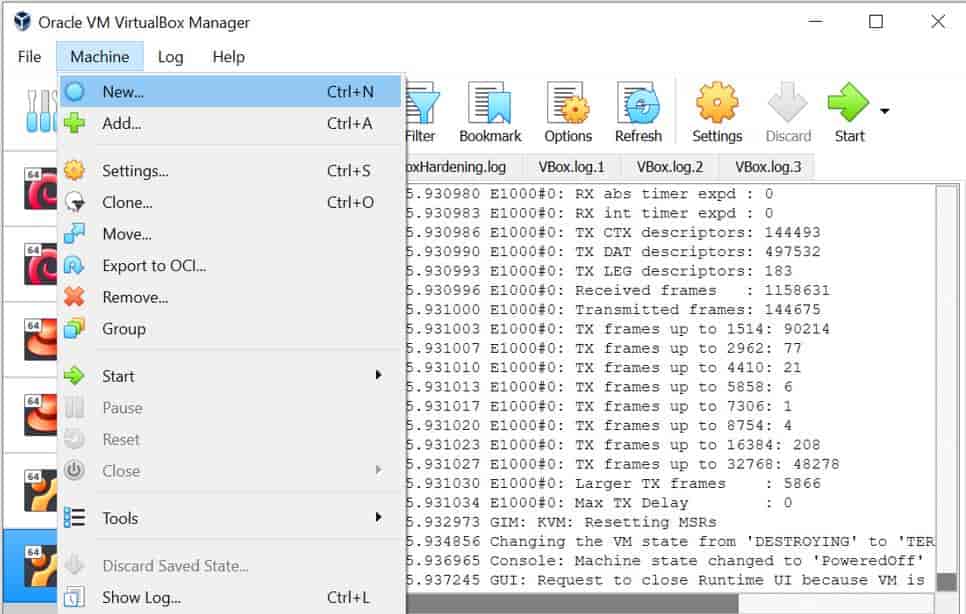The height and width of the screenshot is (614, 966).
Task: Choose Settings... menu entry
Action: pyautogui.click(x=232, y=171)
